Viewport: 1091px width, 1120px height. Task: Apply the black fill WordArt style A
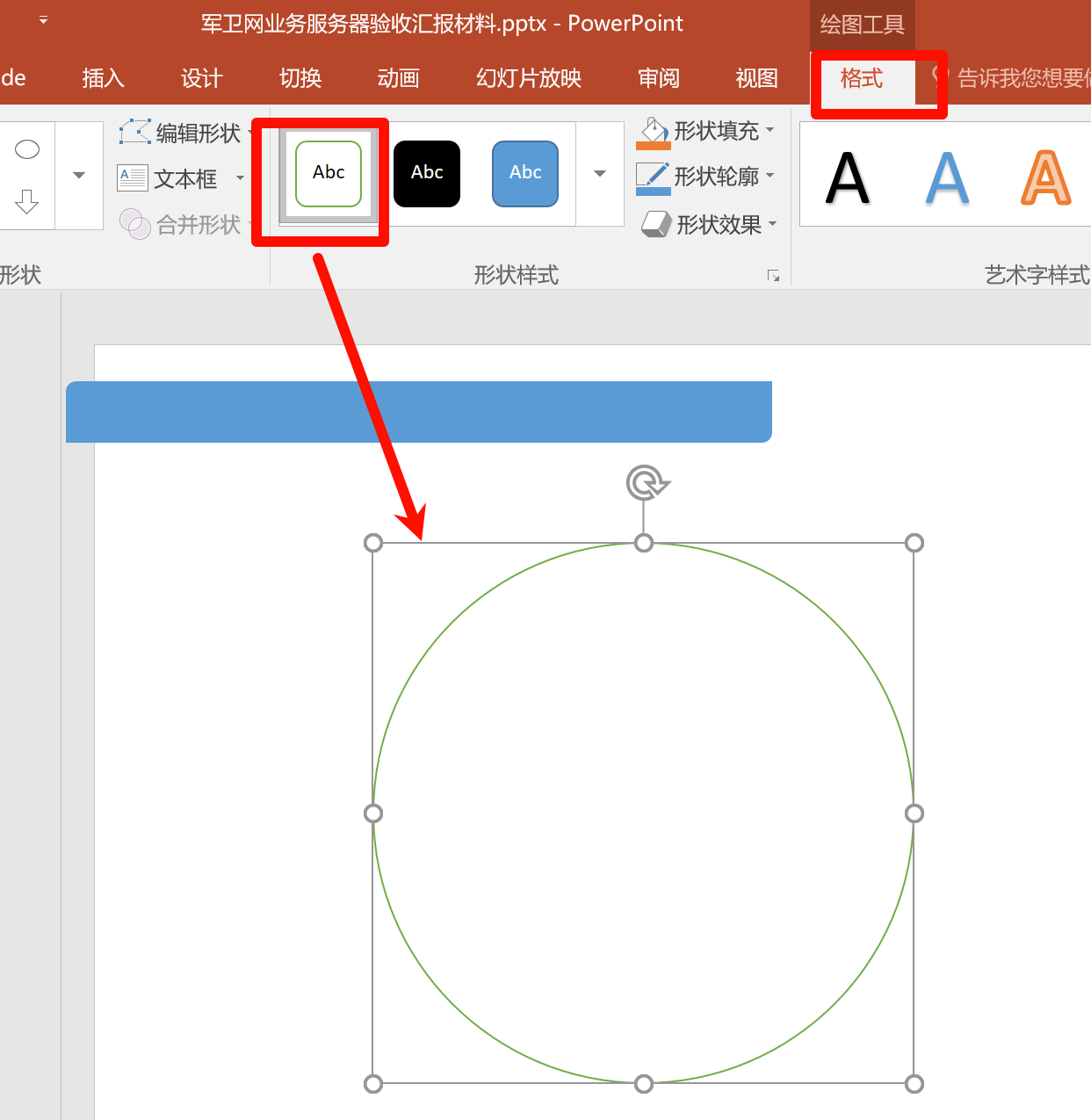(x=848, y=178)
